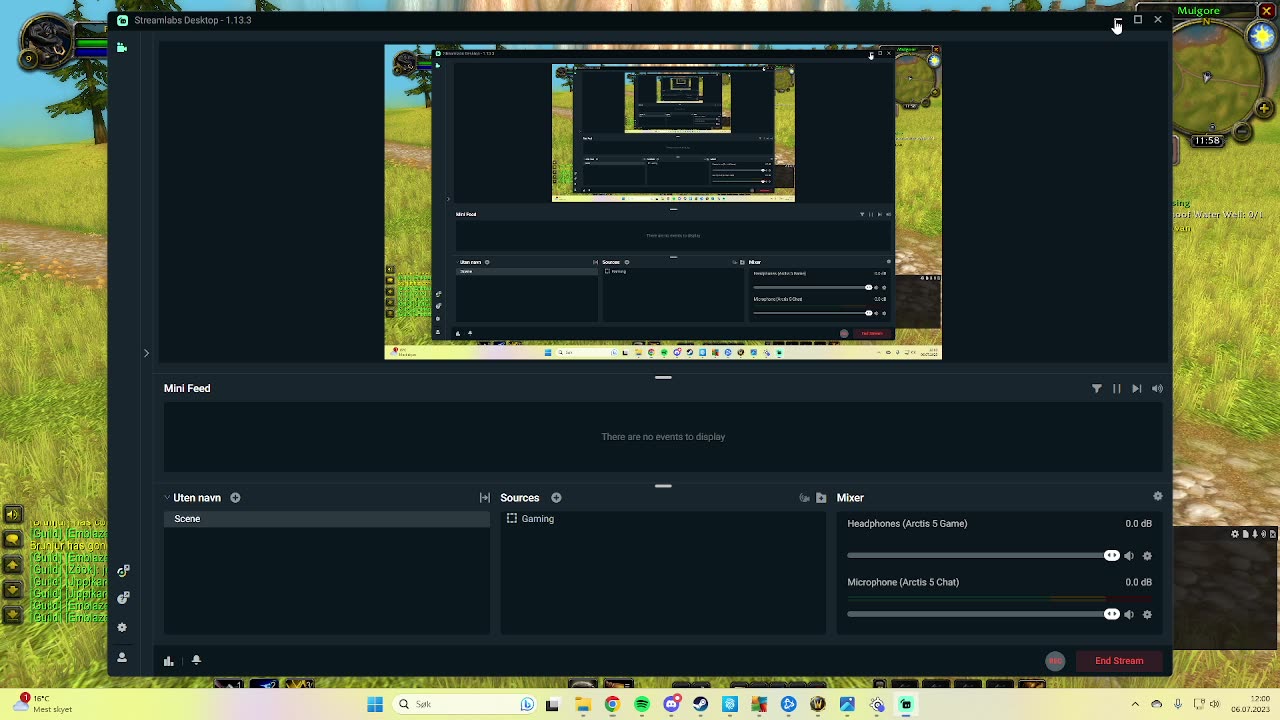Show hidden system tray icons
This screenshot has width=1280, height=720.
pyautogui.click(x=1135, y=704)
